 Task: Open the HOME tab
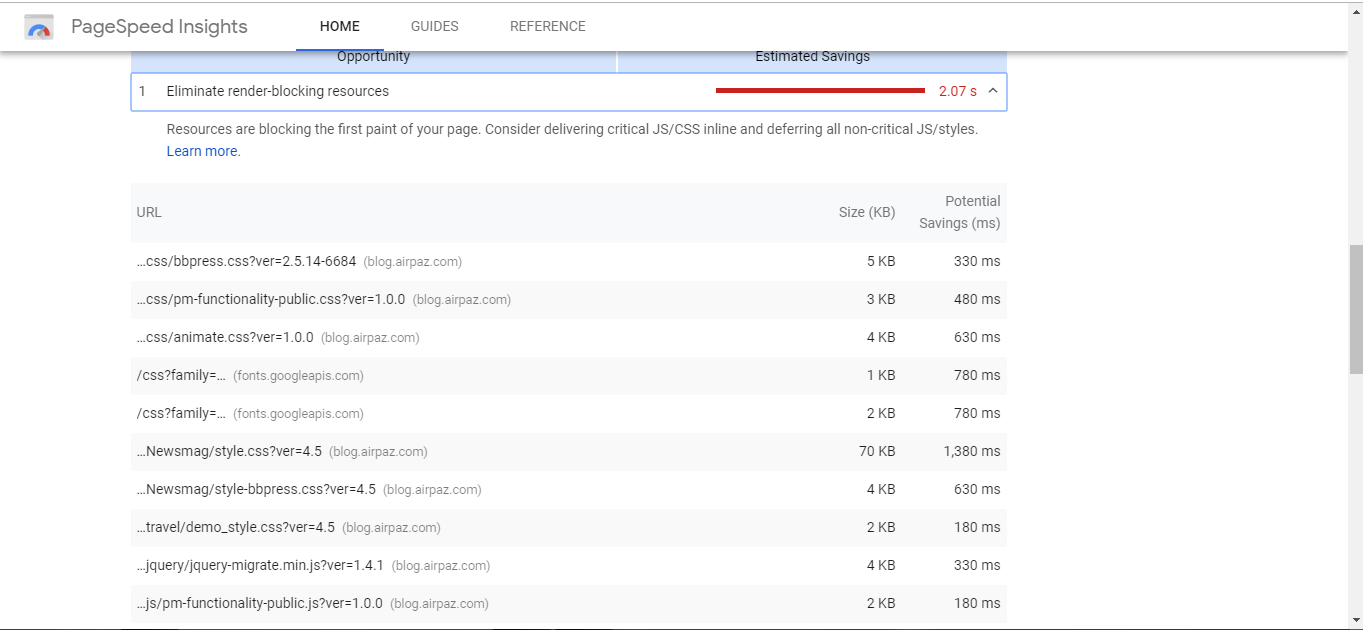tap(340, 26)
